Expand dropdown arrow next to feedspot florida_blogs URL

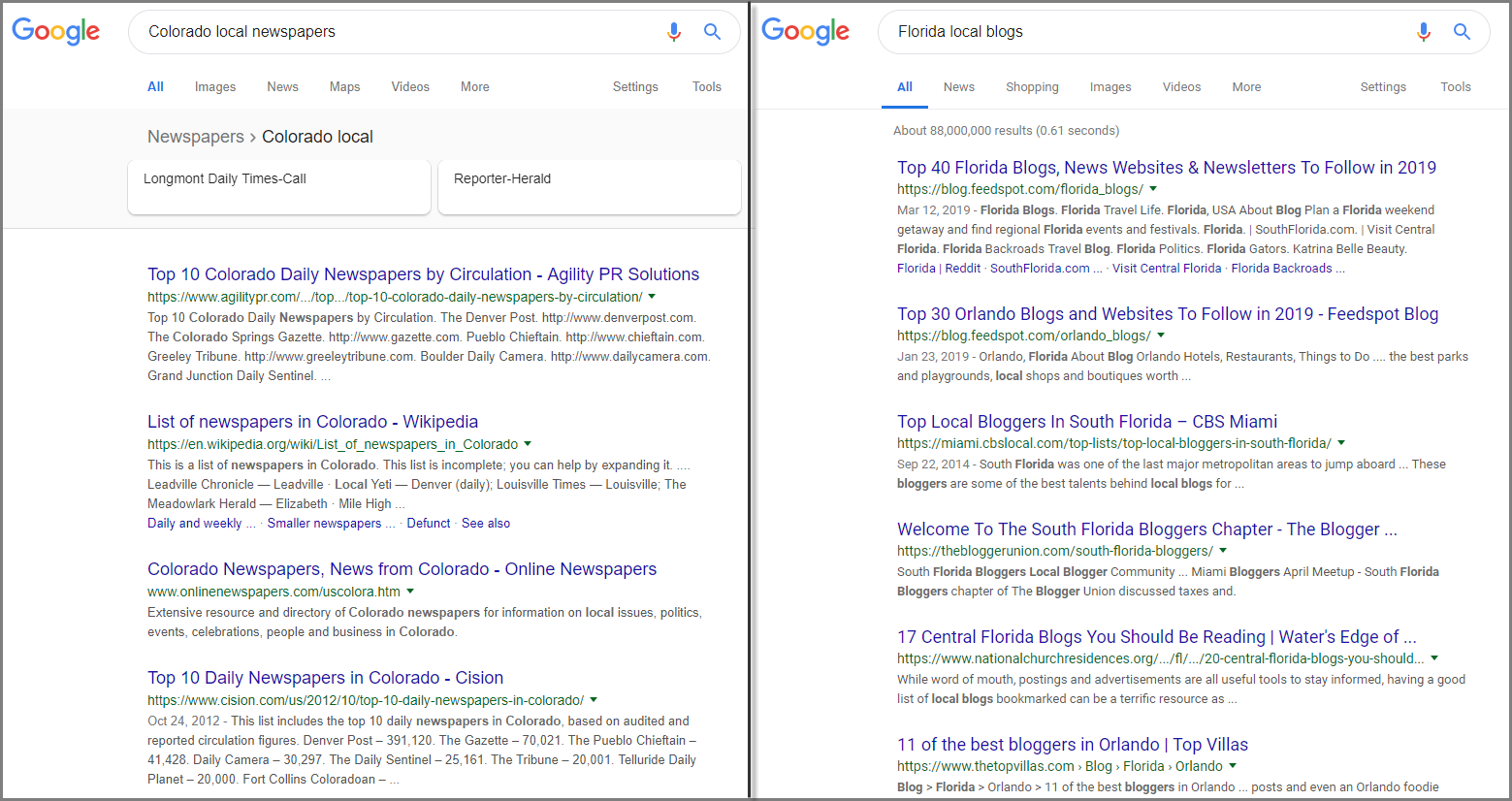(x=1153, y=189)
